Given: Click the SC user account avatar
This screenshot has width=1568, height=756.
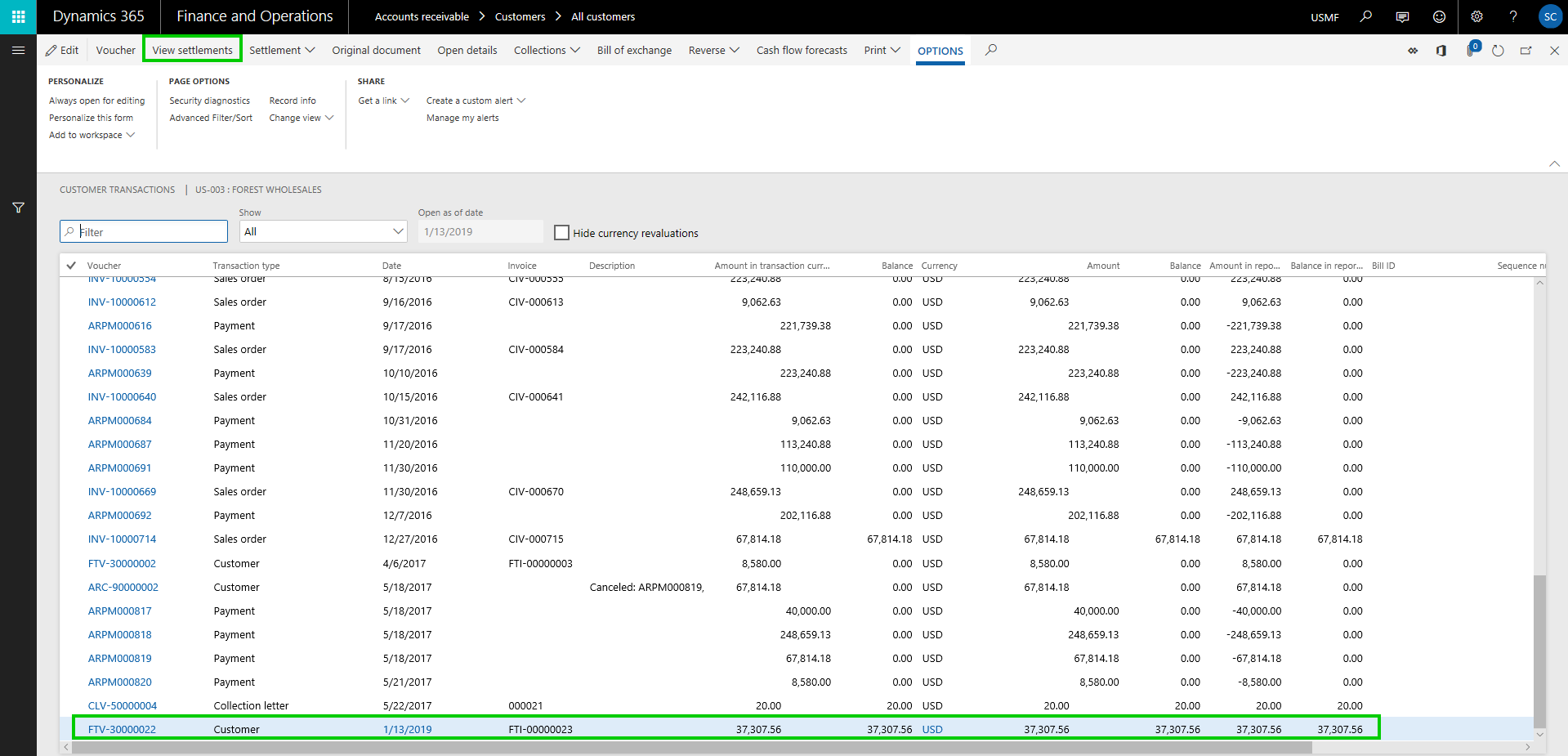Looking at the screenshot, I should (1550, 16).
